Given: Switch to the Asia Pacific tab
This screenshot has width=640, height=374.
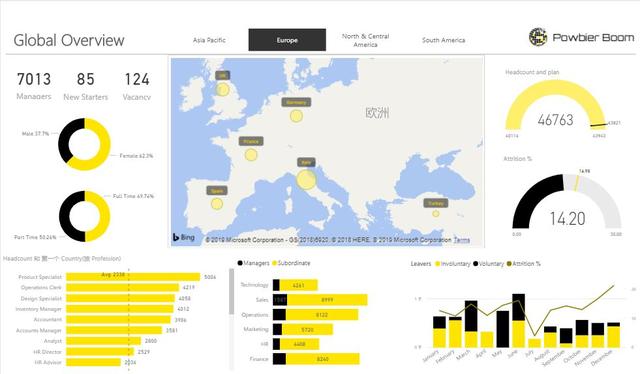Looking at the screenshot, I should [209, 40].
